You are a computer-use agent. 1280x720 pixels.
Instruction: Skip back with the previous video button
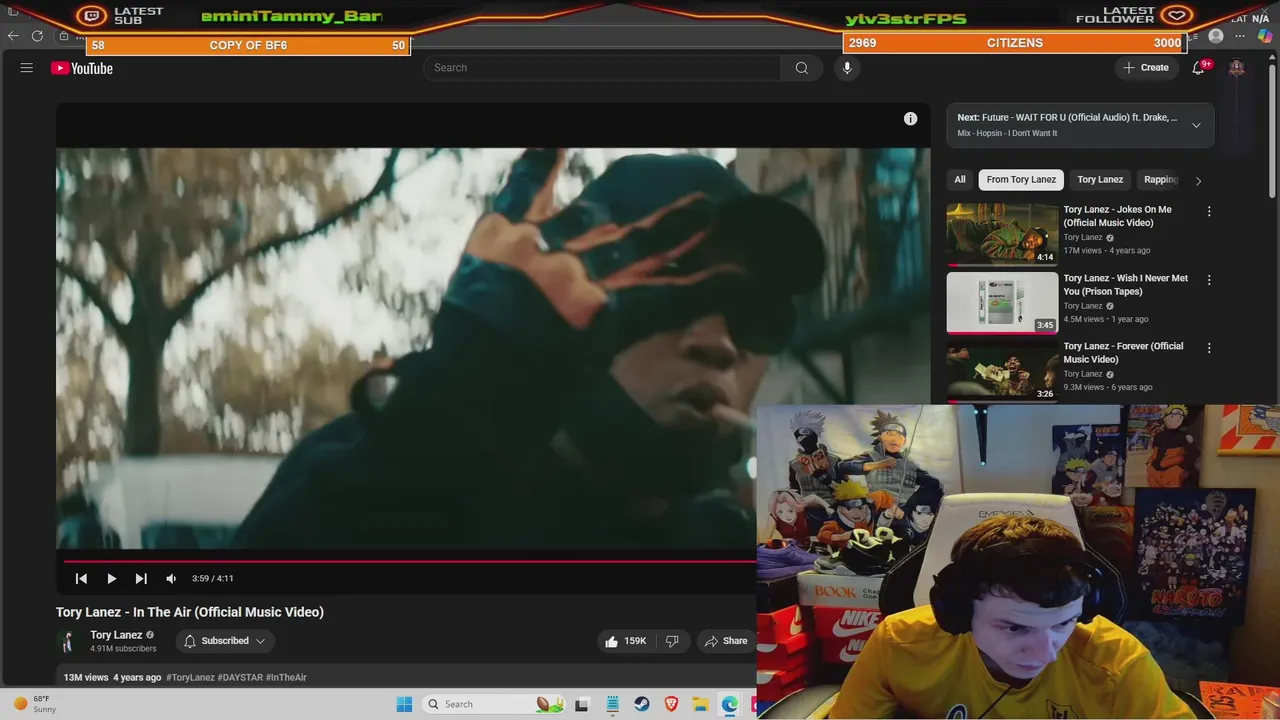(81, 578)
